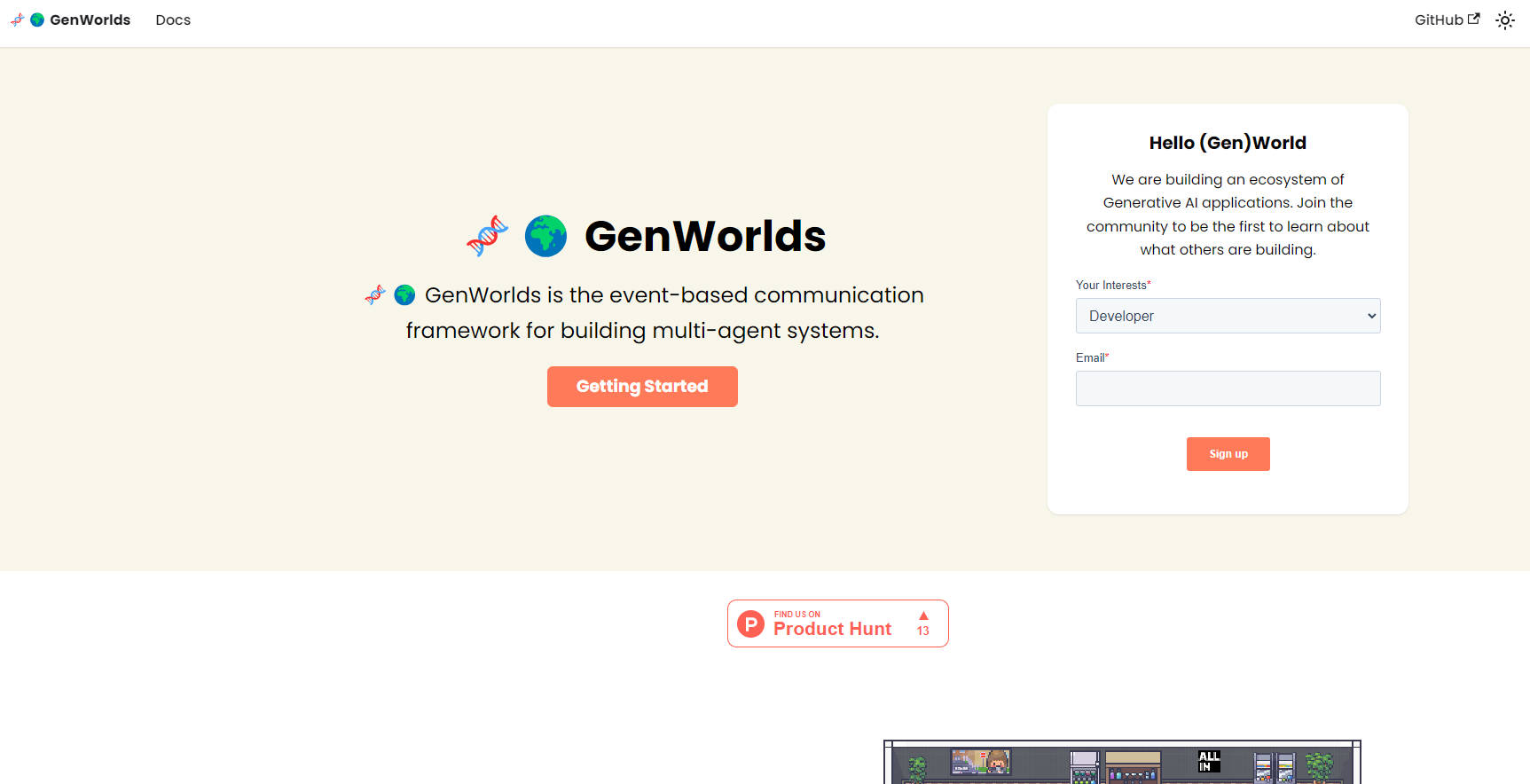Click the pixel-art world preview image
This screenshot has height=784, width=1530.
tap(1122, 762)
